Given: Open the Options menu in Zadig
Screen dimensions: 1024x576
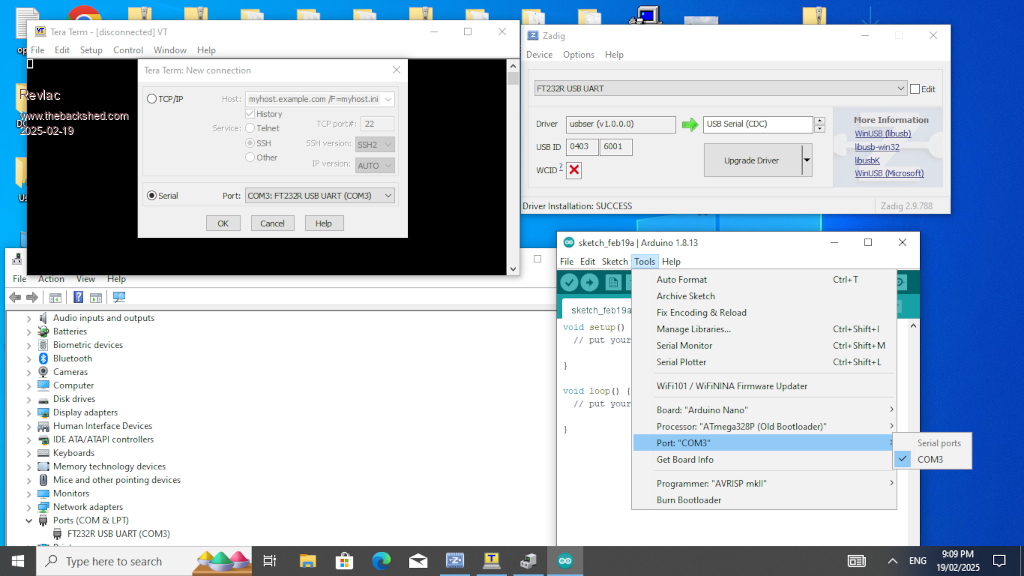Looking at the screenshot, I should point(578,55).
